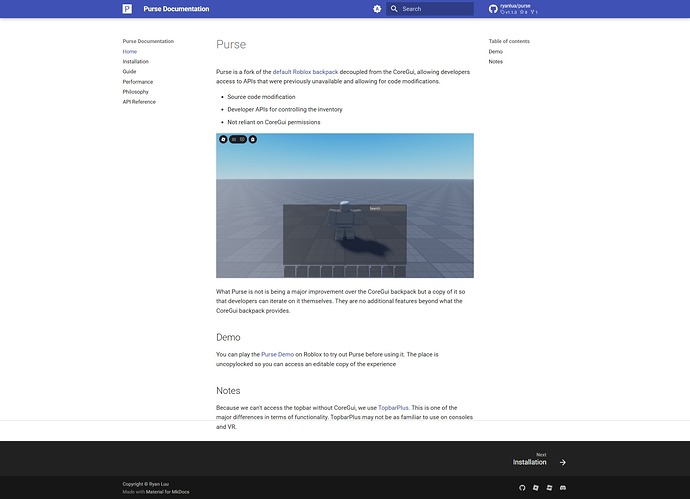Click the Copyright Ryan Luu footer text
Image resolution: width=690 pixels, height=499 pixels.
point(146,484)
